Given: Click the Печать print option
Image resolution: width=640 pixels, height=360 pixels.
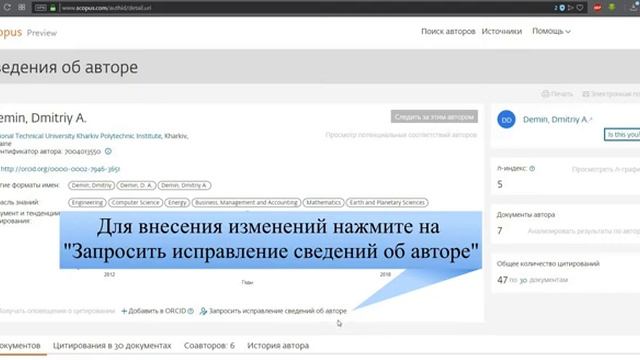Looking at the screenshot, I should pyautogui.click(x=557, y=94).
